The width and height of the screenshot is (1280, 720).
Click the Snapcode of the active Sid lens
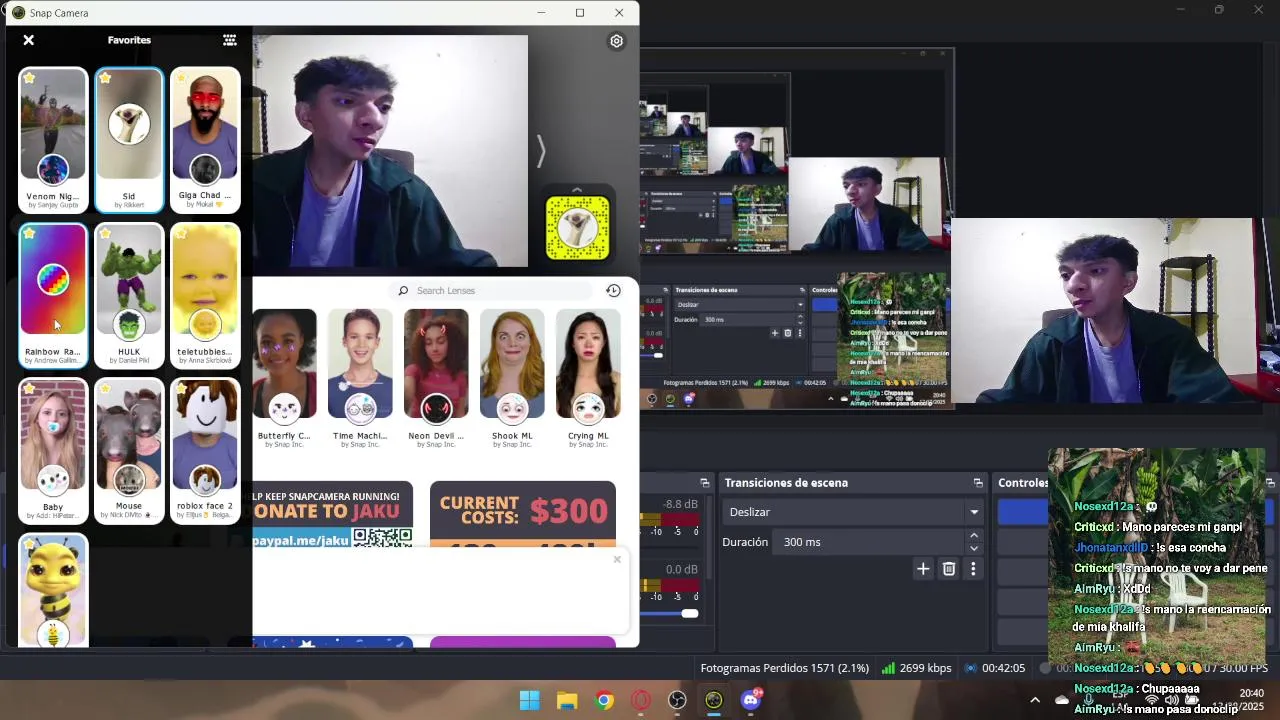click(577, 228)
